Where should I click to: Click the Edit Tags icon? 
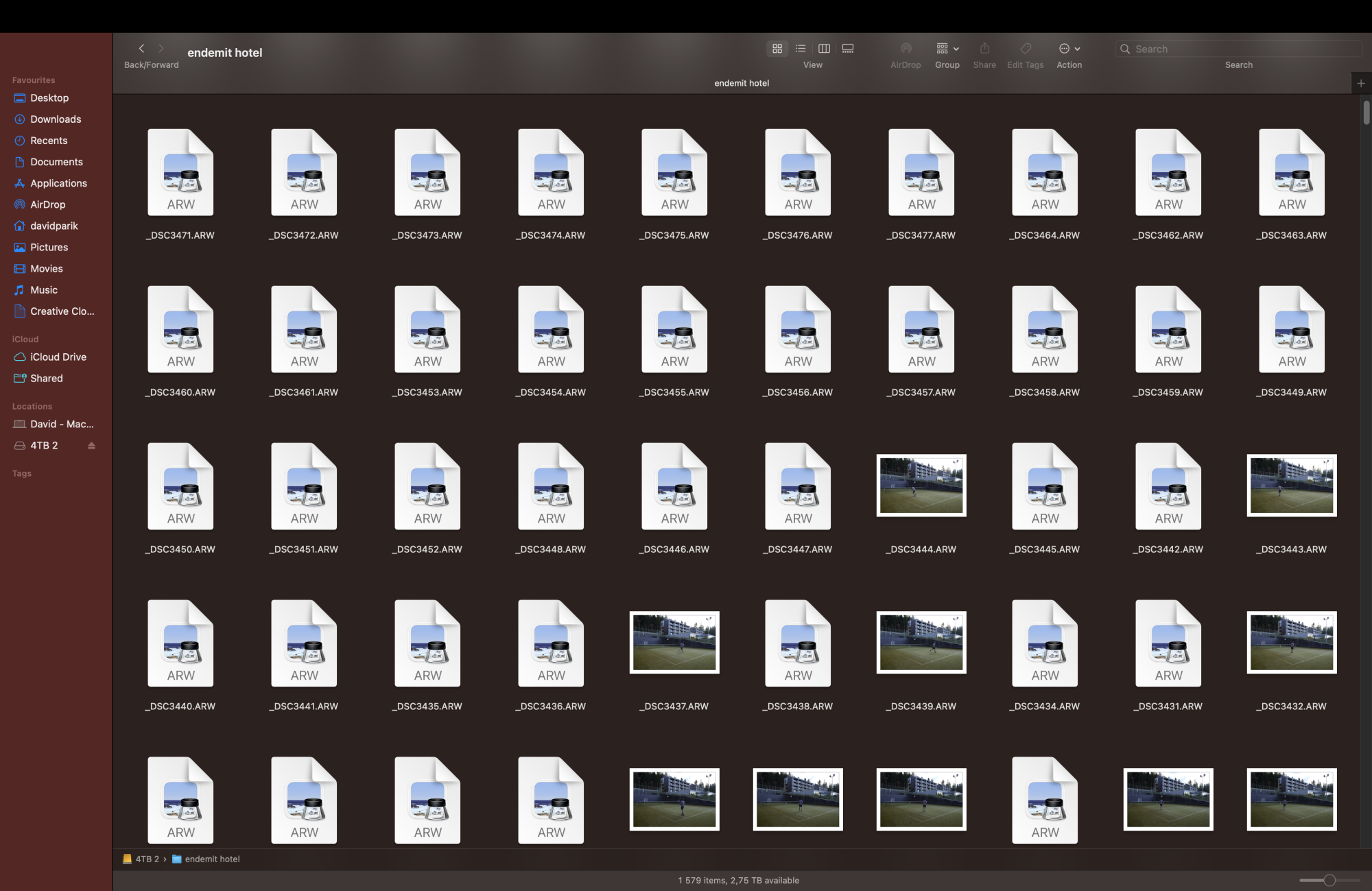pos(1025,49)
